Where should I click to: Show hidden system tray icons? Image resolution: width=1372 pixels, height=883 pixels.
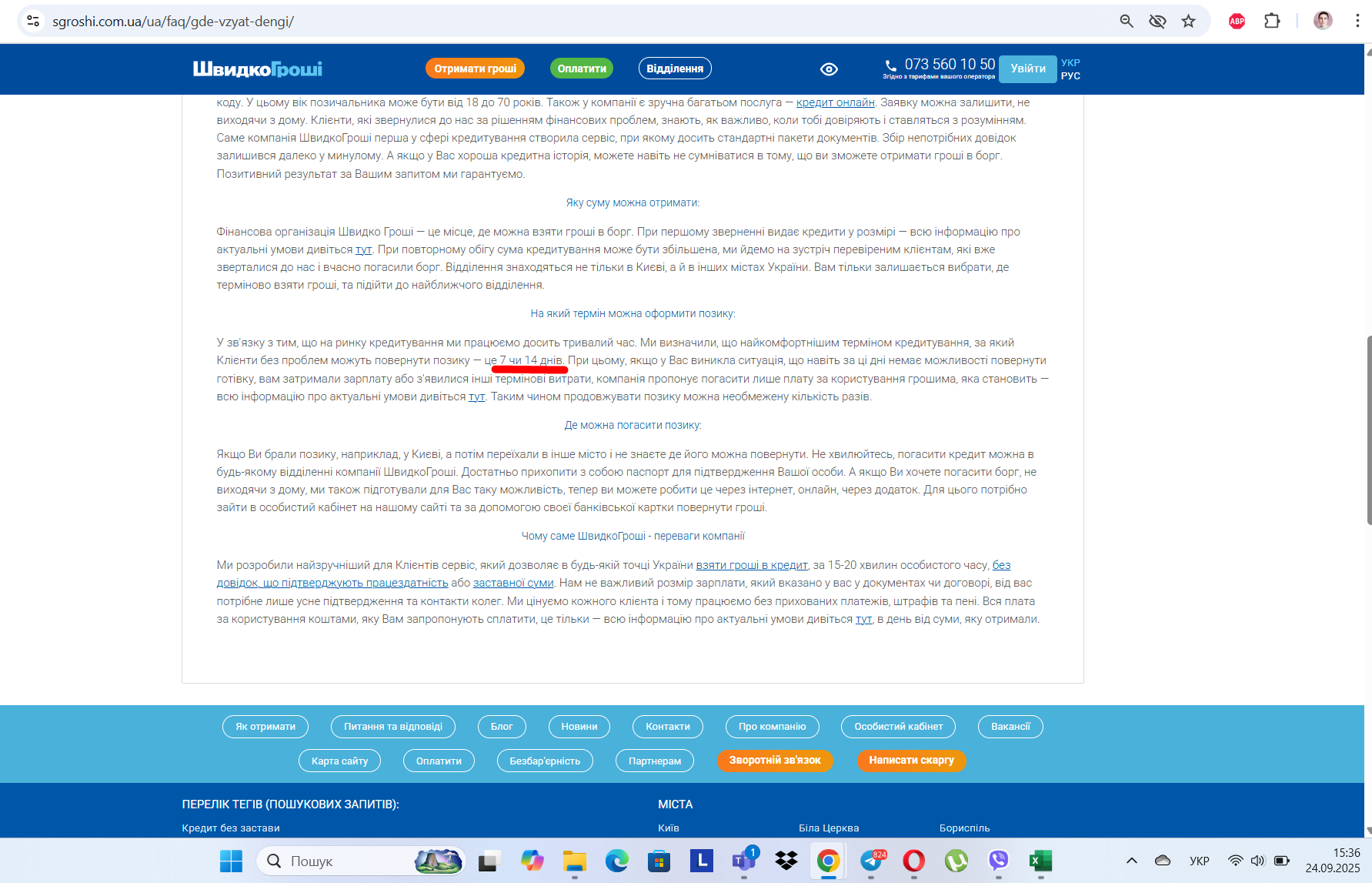[1132, 861]
